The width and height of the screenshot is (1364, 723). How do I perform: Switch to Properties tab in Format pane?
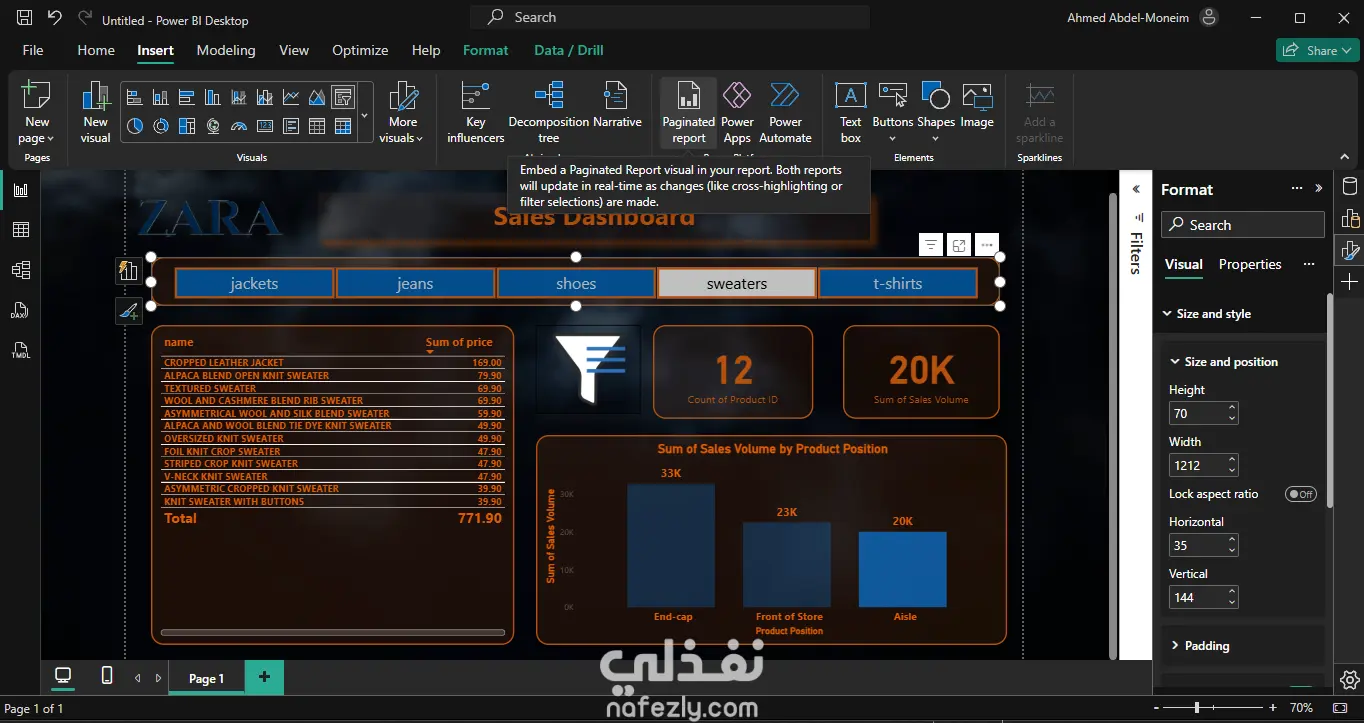pyautogui.click(x=1250, y=264)
